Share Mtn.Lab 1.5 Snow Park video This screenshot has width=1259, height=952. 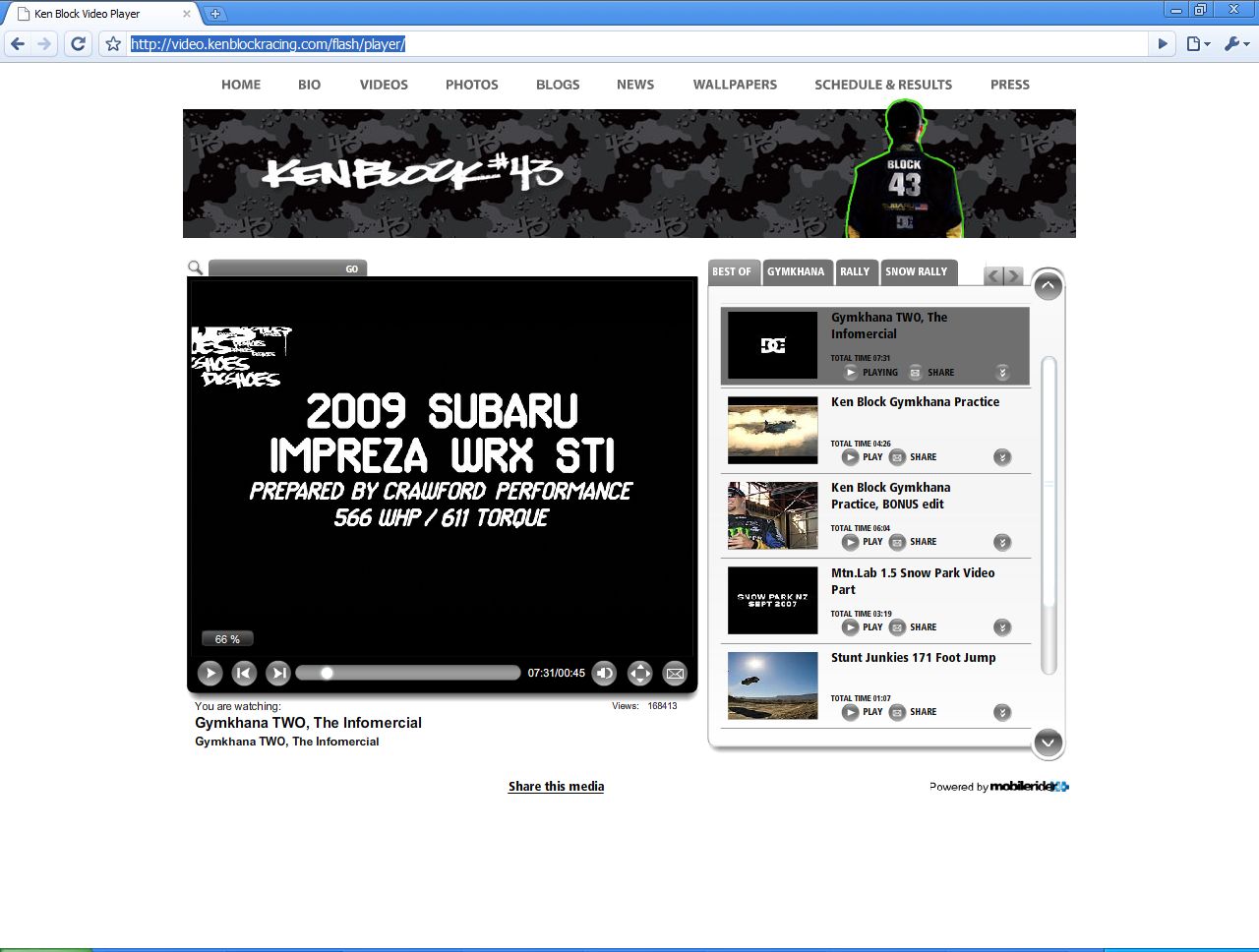[897, 626]
